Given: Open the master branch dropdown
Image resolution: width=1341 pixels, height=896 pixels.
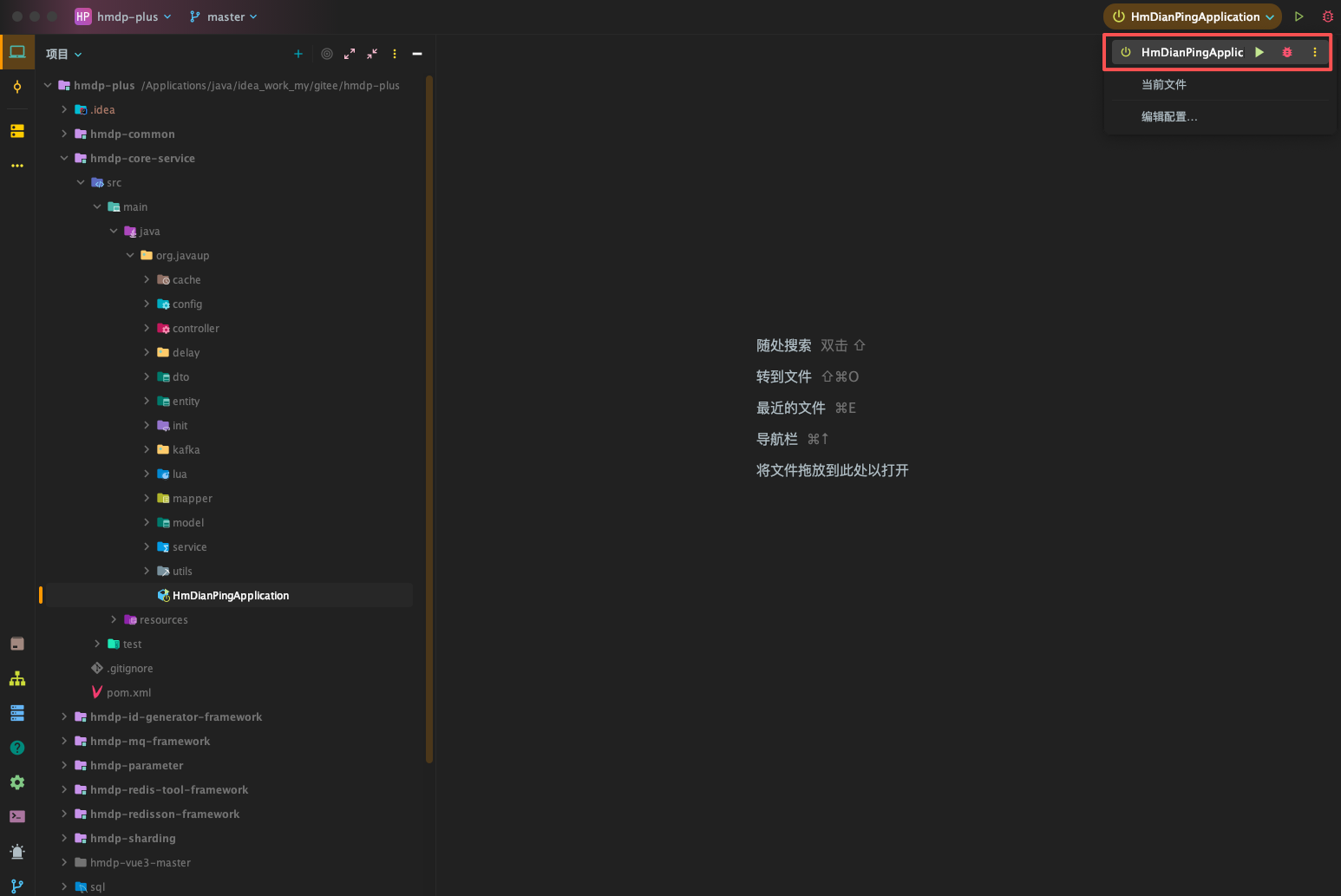Looking at the screenshot, I should (224, 16).
